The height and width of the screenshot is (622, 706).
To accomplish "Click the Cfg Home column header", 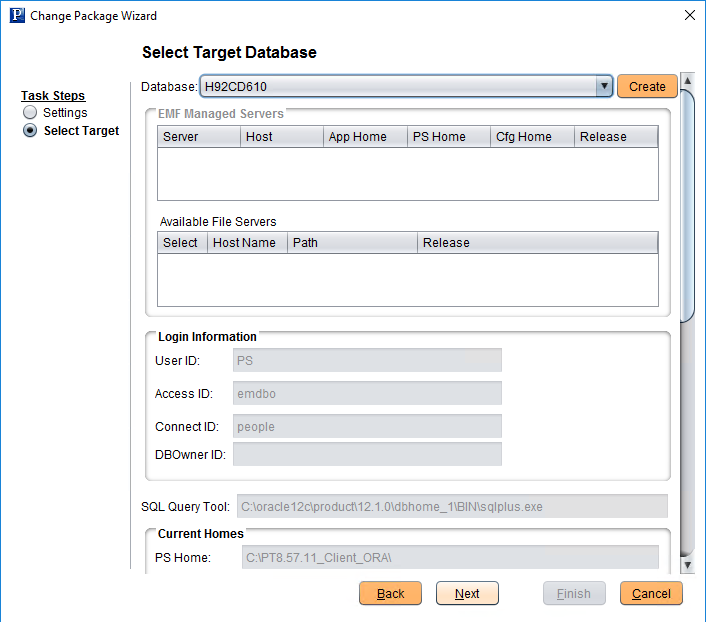I will point(533,137).
